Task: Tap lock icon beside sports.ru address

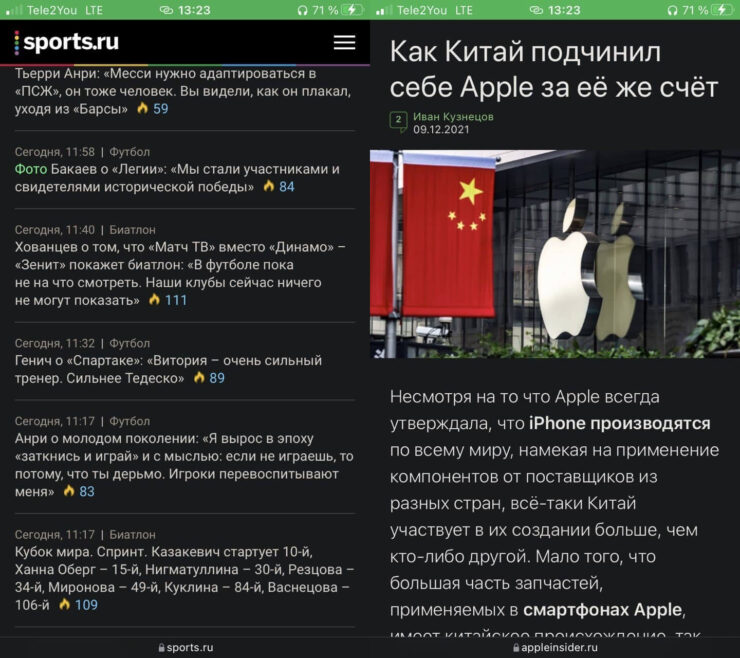Action: click(162, 648)
